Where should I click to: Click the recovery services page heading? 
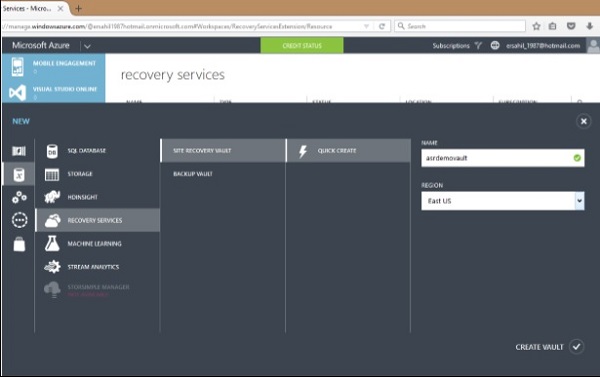click(173, 75)
